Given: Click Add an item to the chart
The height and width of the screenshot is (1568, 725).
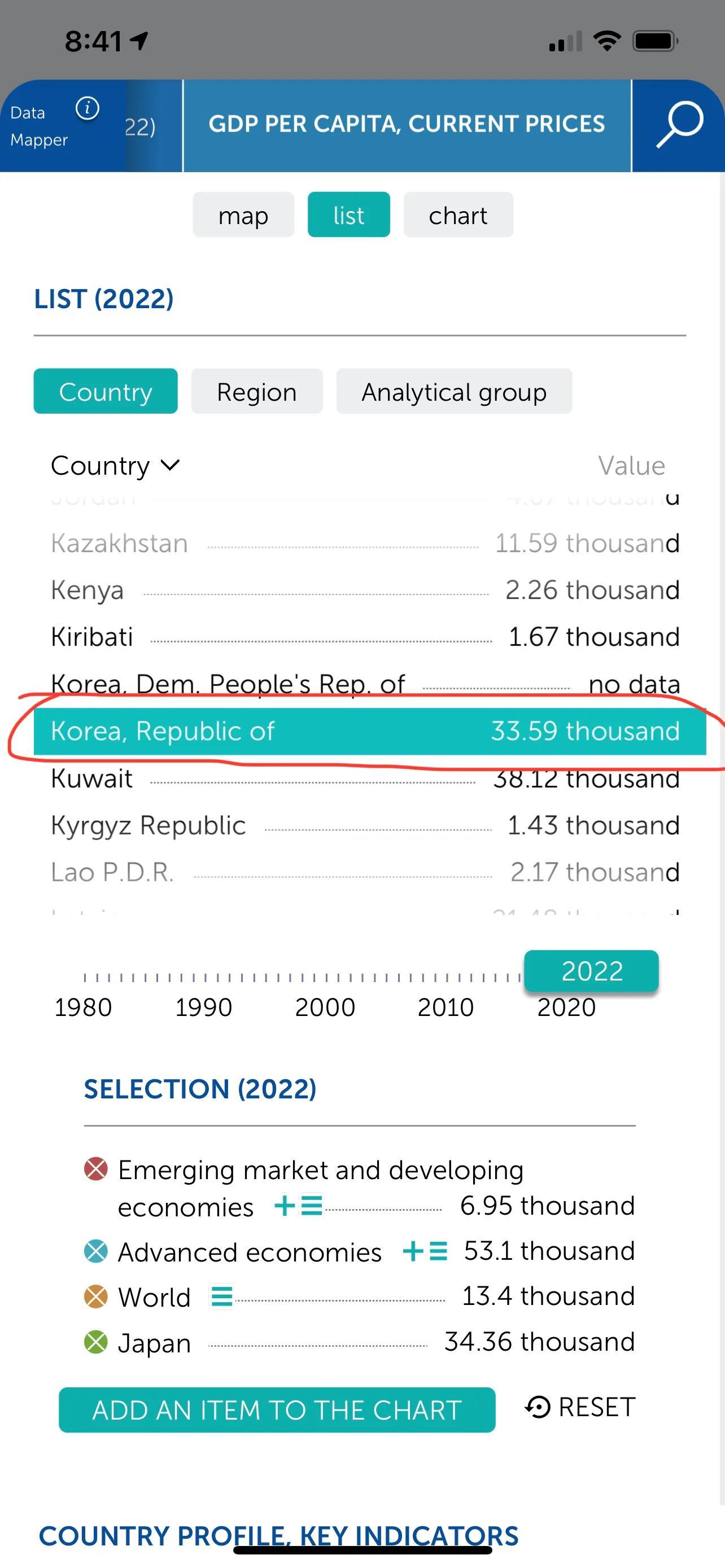Looking at the screenshot, I should click(x=277, y=1410).
